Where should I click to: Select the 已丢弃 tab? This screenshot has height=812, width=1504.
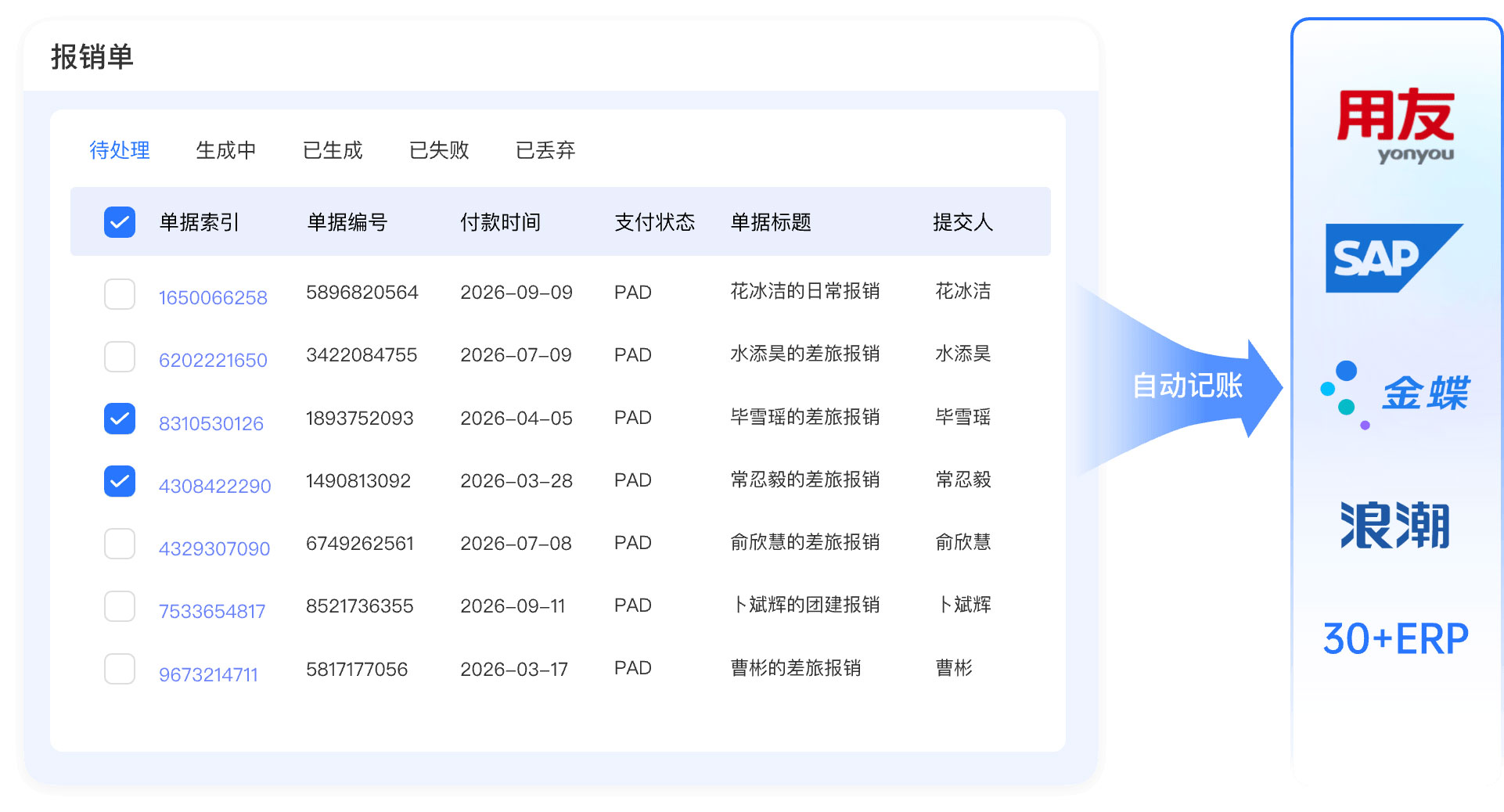(x=545, y=150)
